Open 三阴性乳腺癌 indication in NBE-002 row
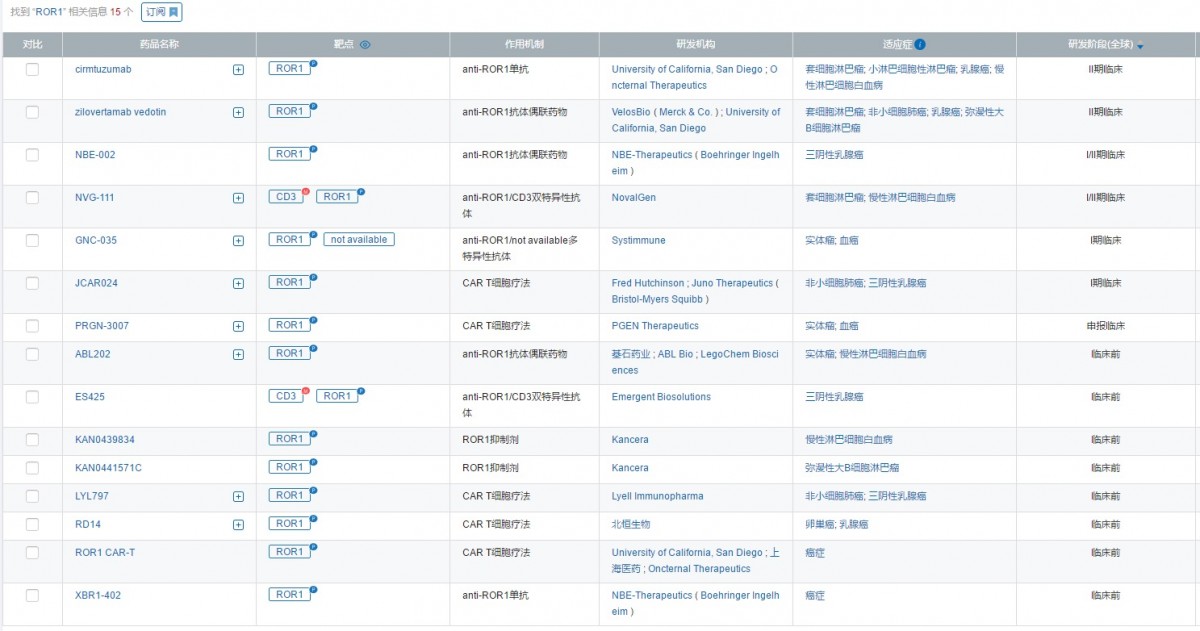This screenshot has width=1200, height=631. [x=834, y=155]
